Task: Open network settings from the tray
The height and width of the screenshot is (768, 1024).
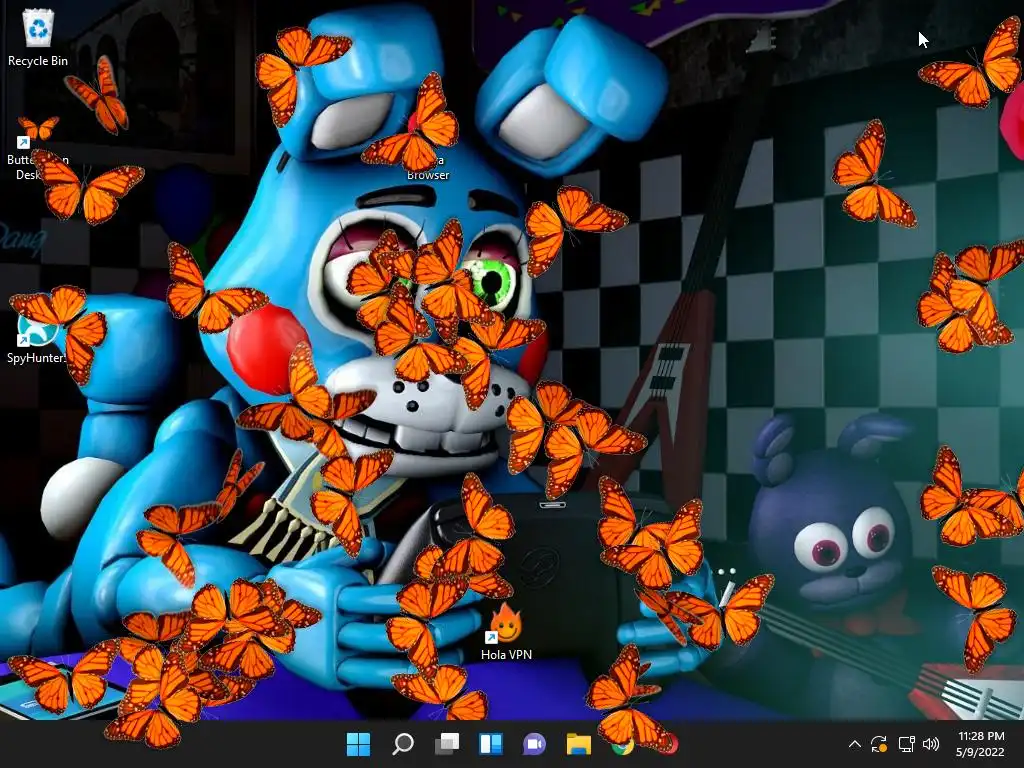Action: pyautogui.click(x=906, y=744)
